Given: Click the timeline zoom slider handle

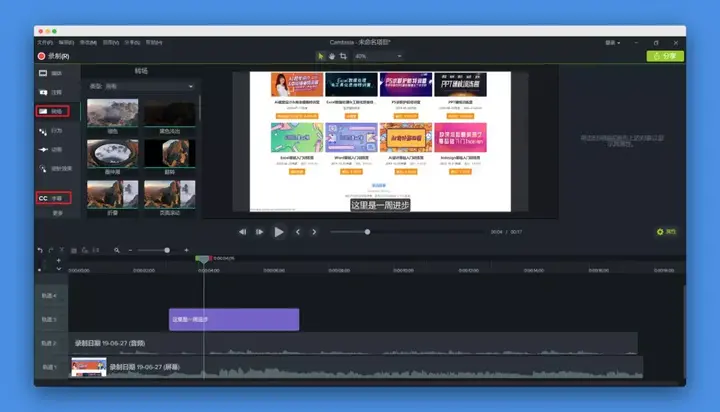Looking at the screenshot, I should pyautogui.click(x=167, y=250).
